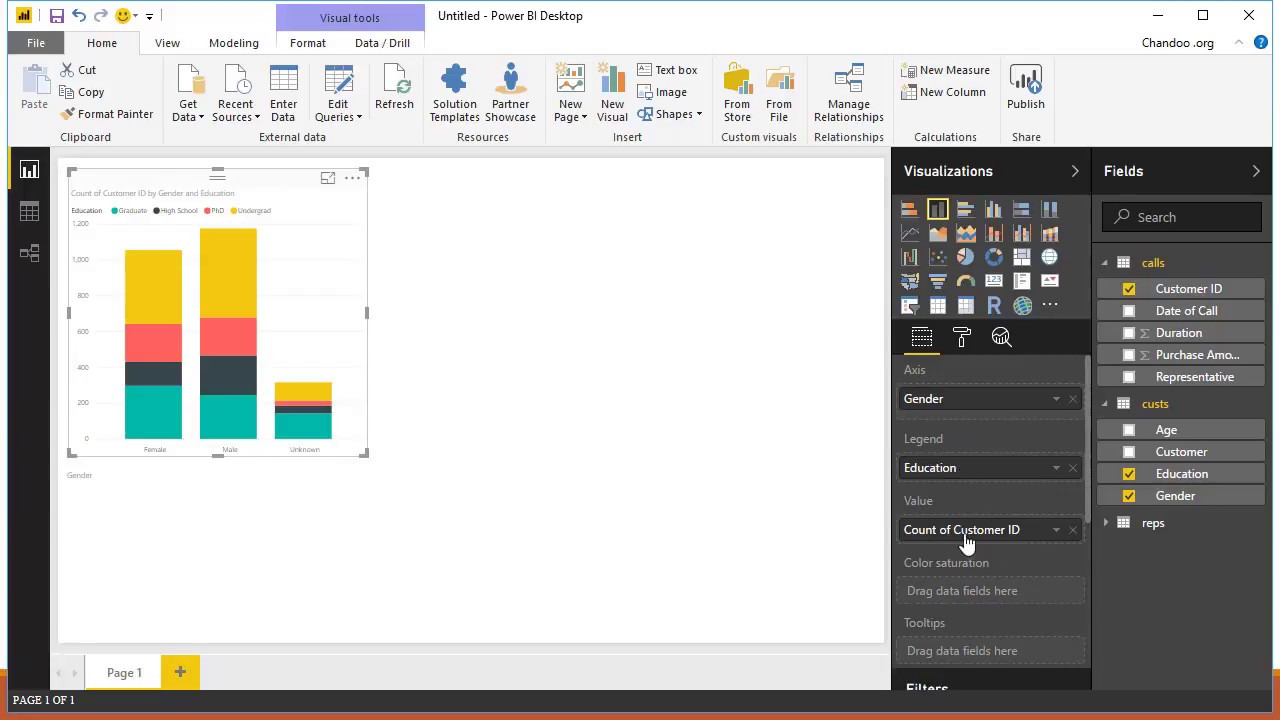
Task: Uncheck the Customer ID field
Action: click(1129, 289)
